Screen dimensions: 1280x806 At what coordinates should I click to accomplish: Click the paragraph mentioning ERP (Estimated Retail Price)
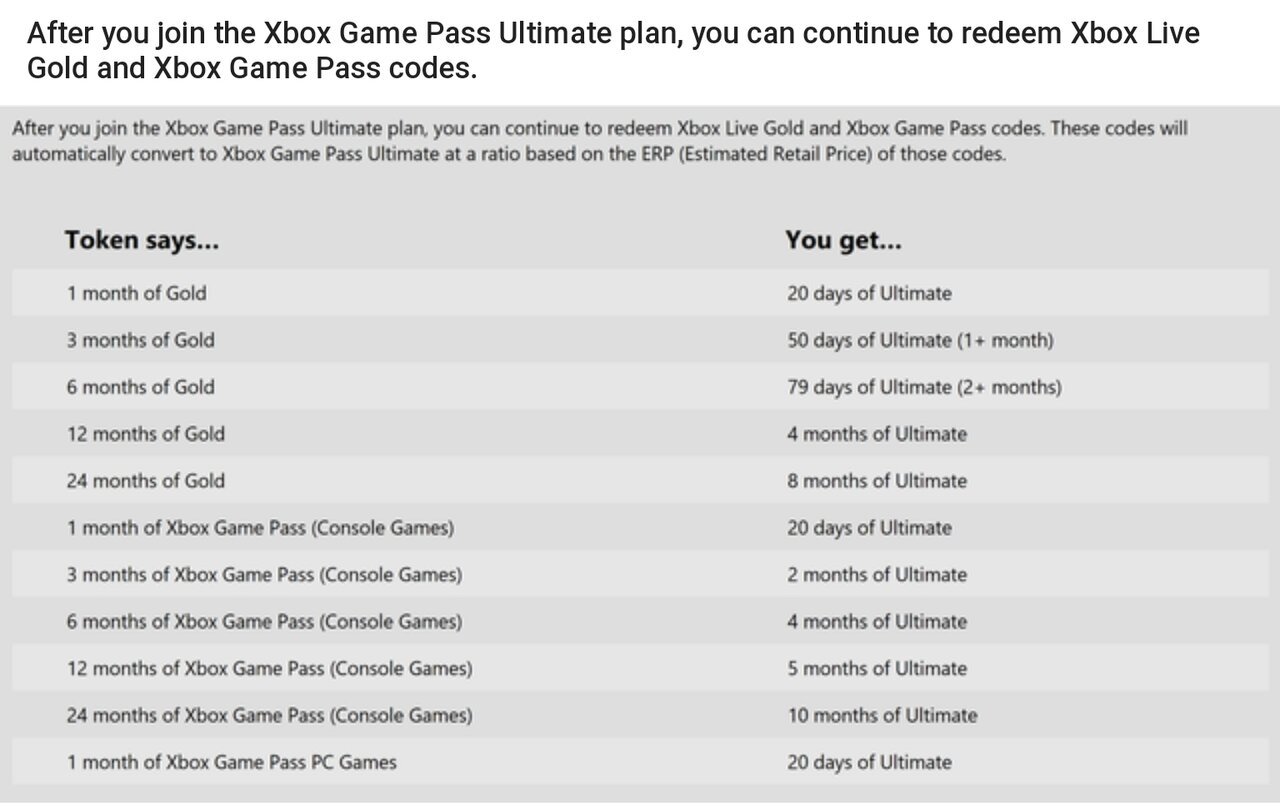[600, 142]
